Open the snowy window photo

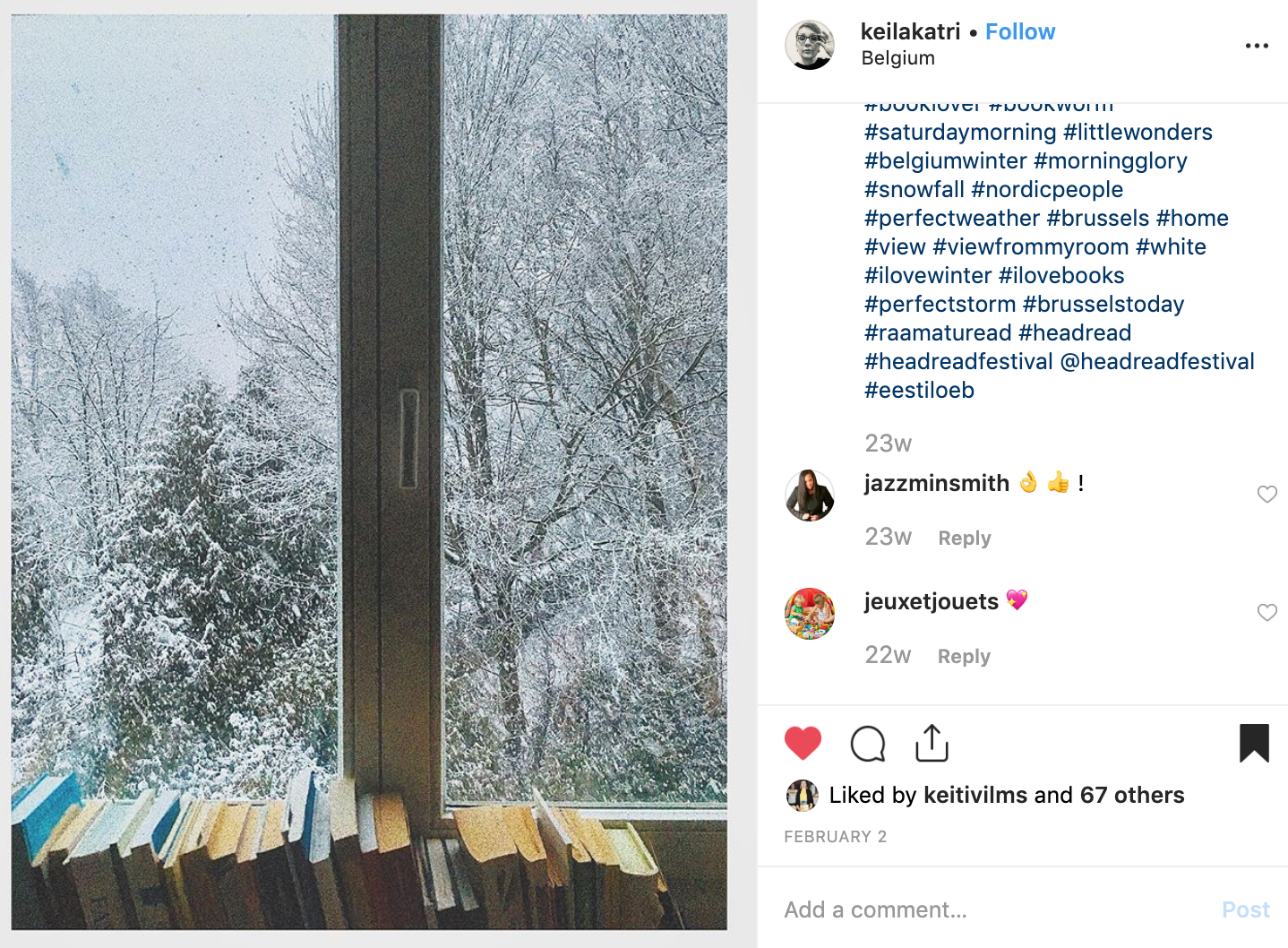[x=369, y=472]
